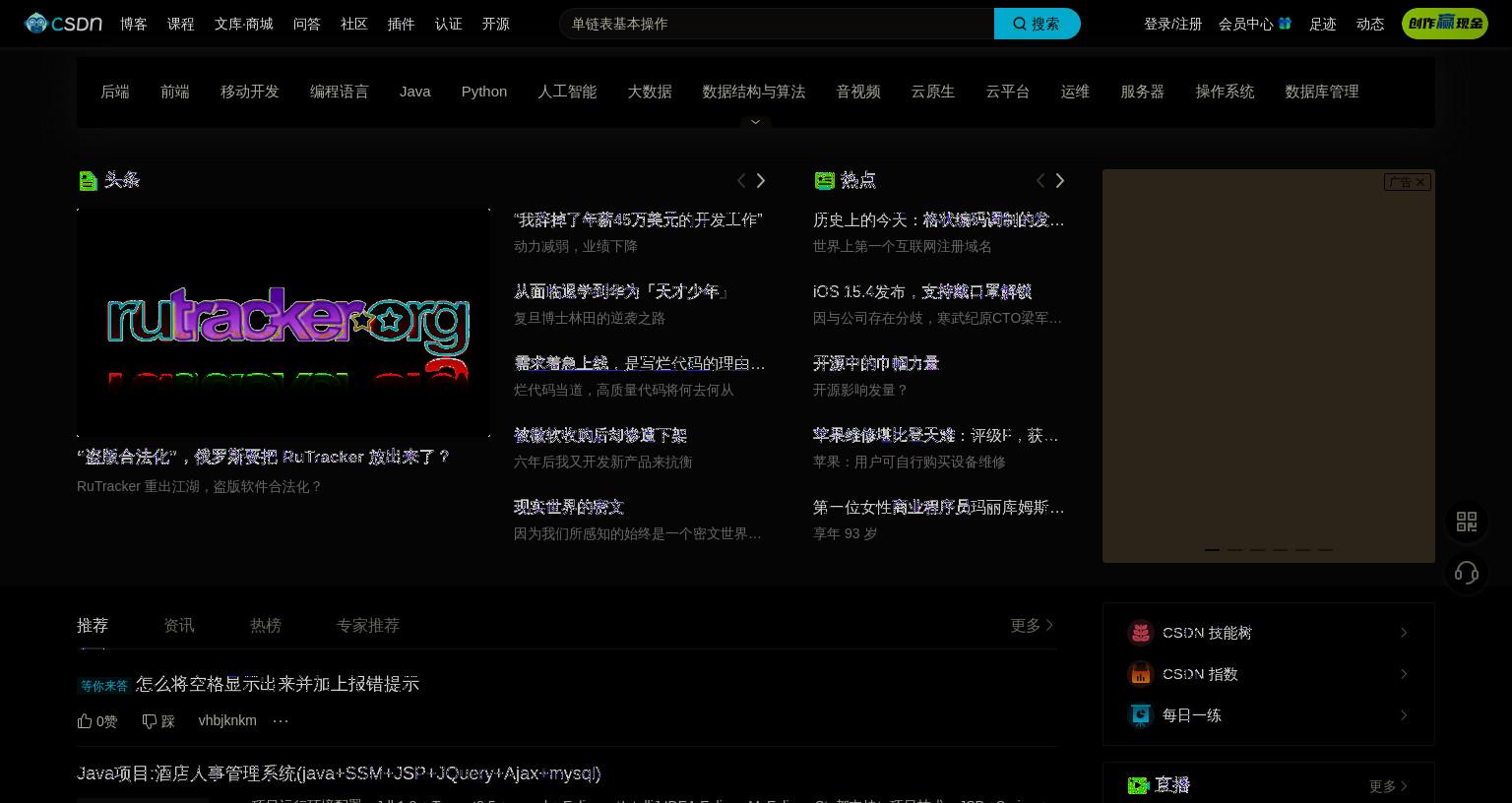This screenshot has width=1512, height=803.
Task: Open the 文库·商城 menu item
Action: [x=244, y=24]
